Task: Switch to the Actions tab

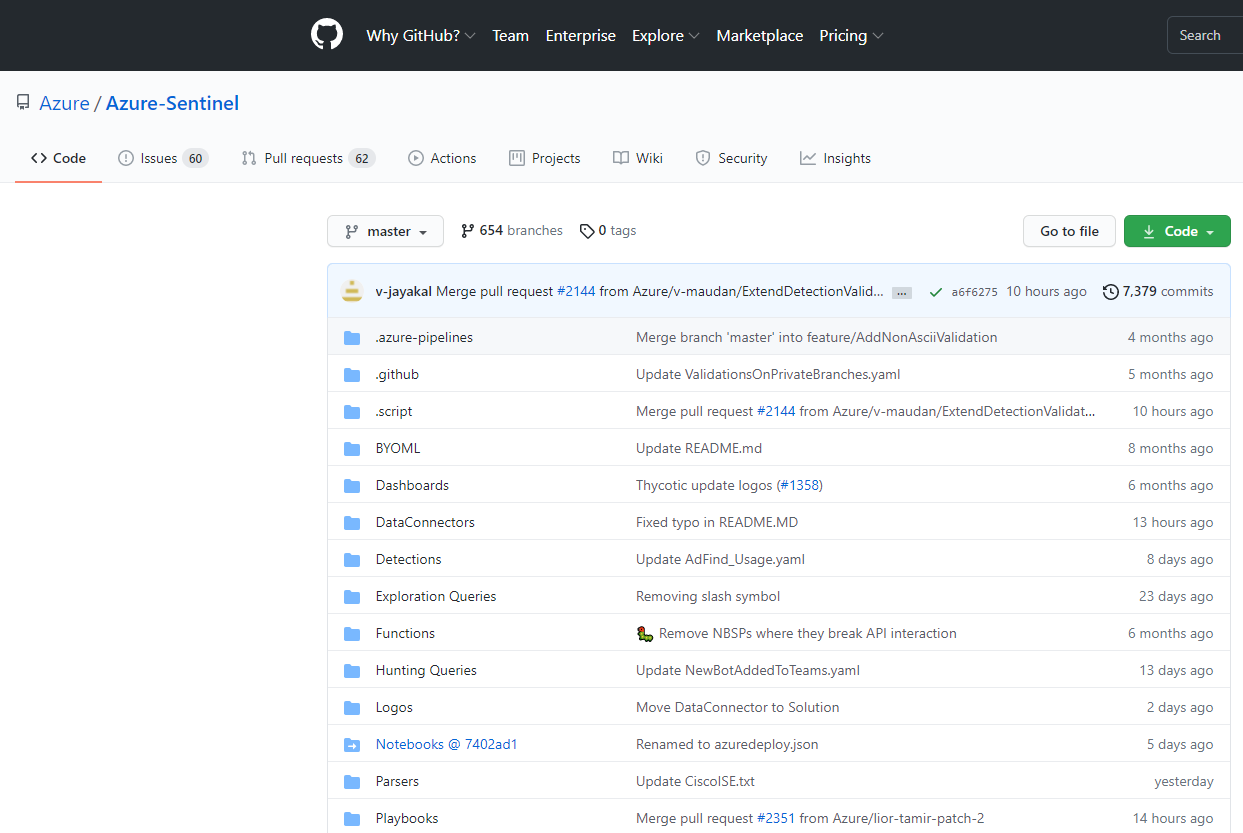Action: [x=442, y=158]
